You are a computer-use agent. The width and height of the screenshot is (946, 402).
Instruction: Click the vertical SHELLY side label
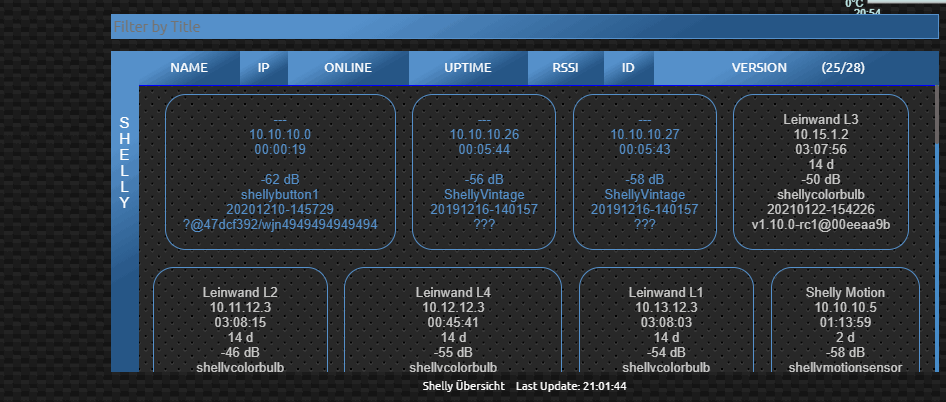point(125,162)
